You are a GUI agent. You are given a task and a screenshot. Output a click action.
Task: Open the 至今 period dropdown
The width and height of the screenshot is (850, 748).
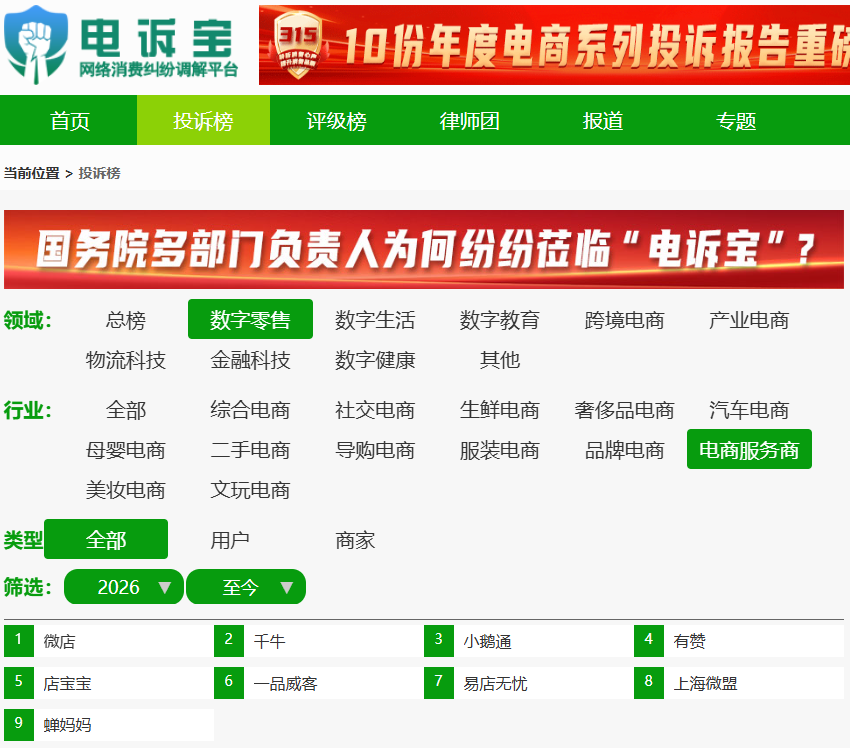[246, 586]
